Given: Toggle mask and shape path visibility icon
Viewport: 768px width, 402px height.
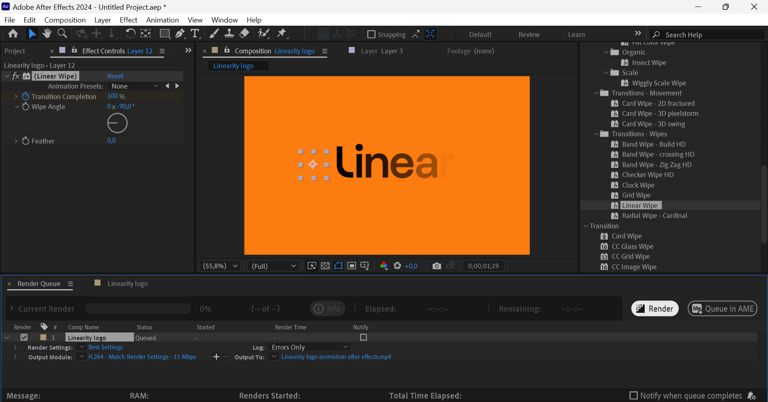Looking at the screenshot, I should coord(338,266).
